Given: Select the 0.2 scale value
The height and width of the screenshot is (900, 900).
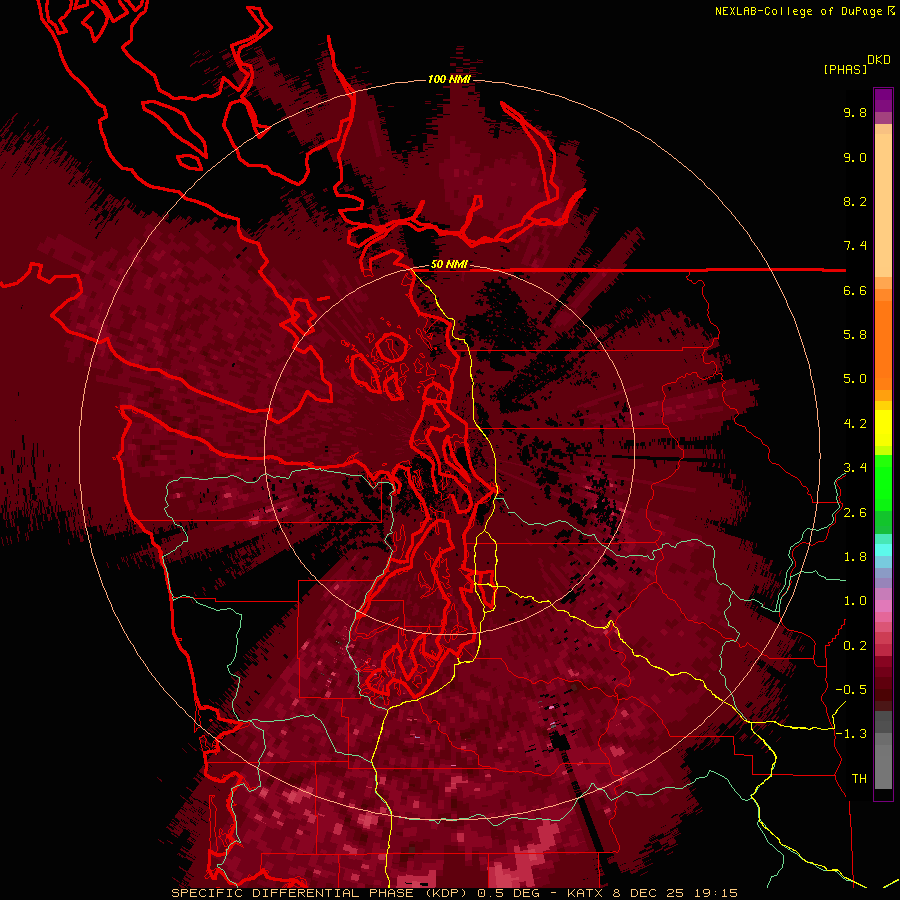Looking at the screenshot, I should 855,646.
